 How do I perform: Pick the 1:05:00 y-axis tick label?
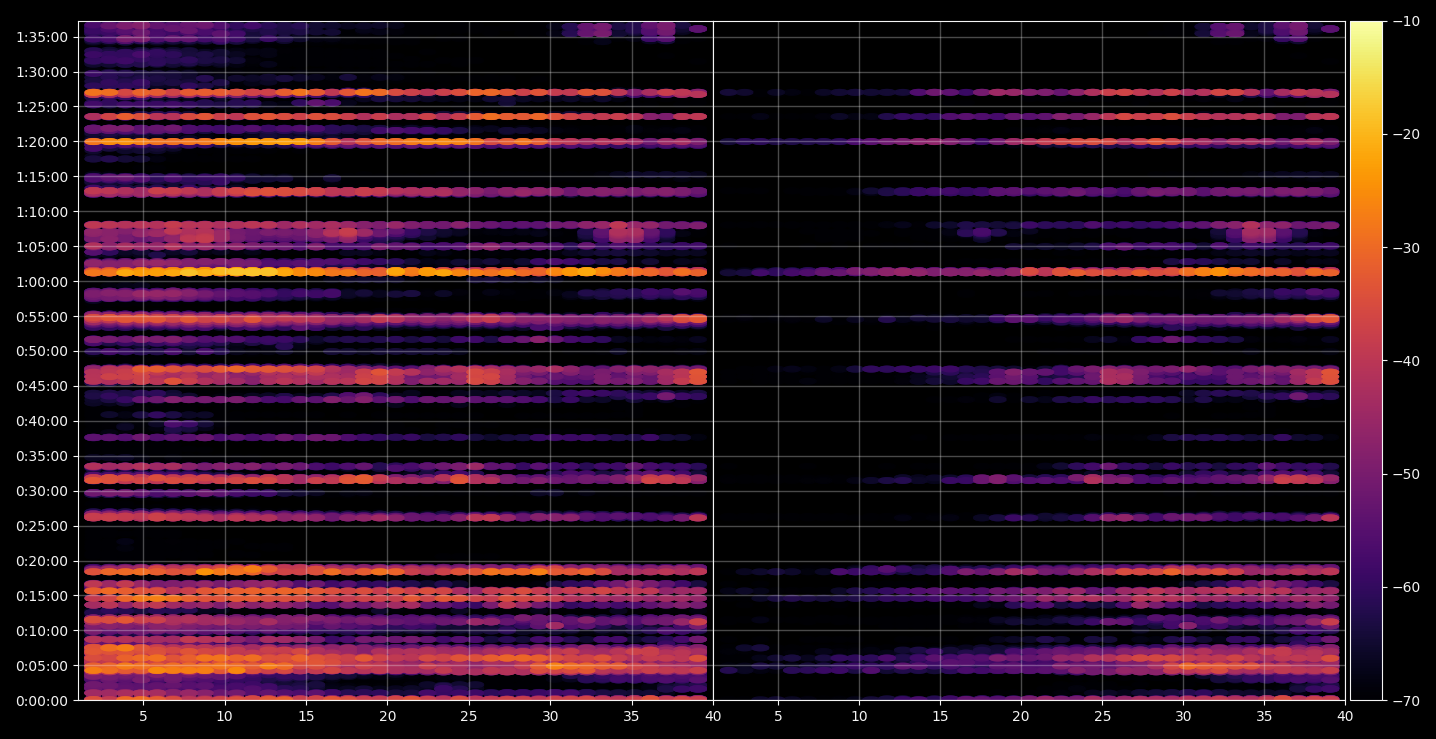[42, 247]
